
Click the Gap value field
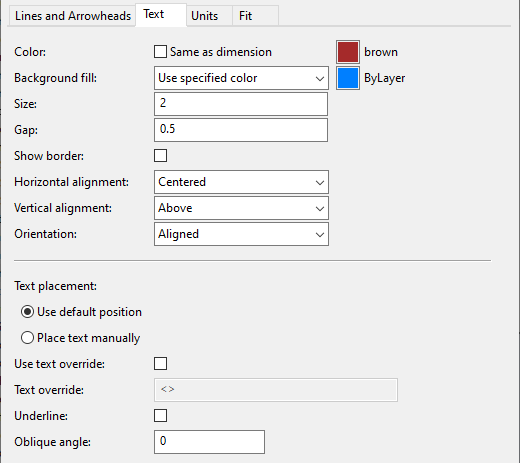[241, 130]
